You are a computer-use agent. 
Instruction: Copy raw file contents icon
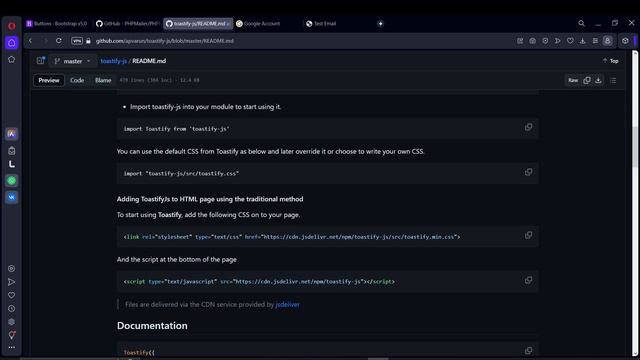click(x=587, y=80)
